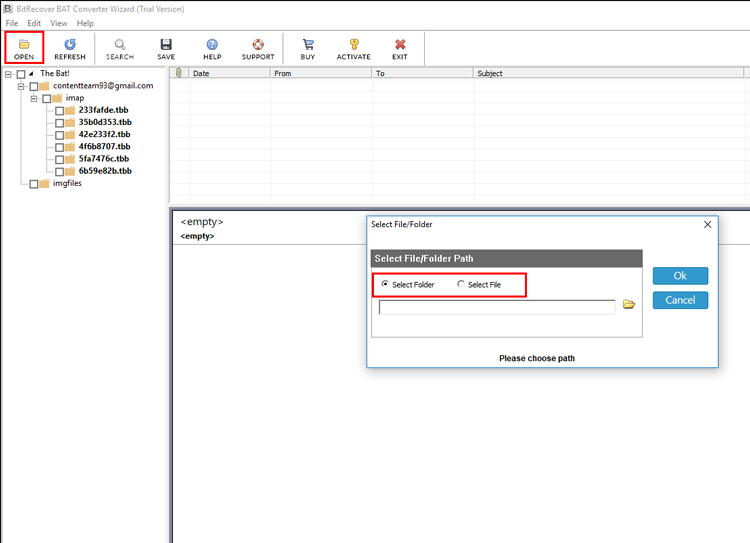Collapse The Bat! root tree node

click(8, 74)
